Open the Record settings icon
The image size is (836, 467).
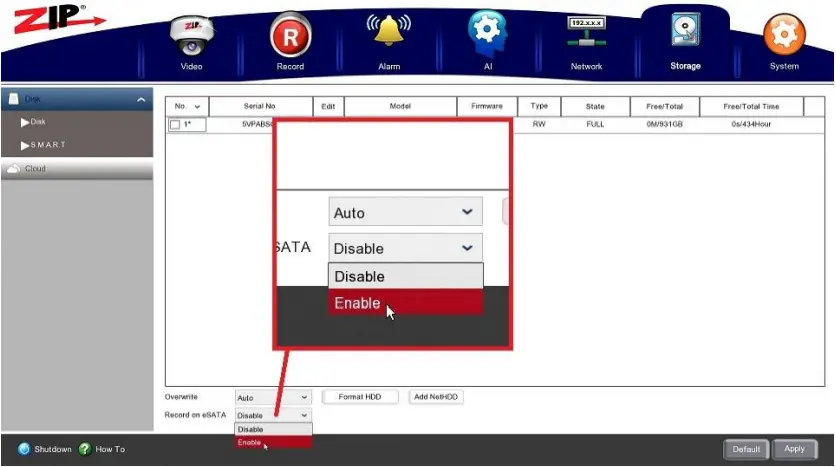coord(290,36)
